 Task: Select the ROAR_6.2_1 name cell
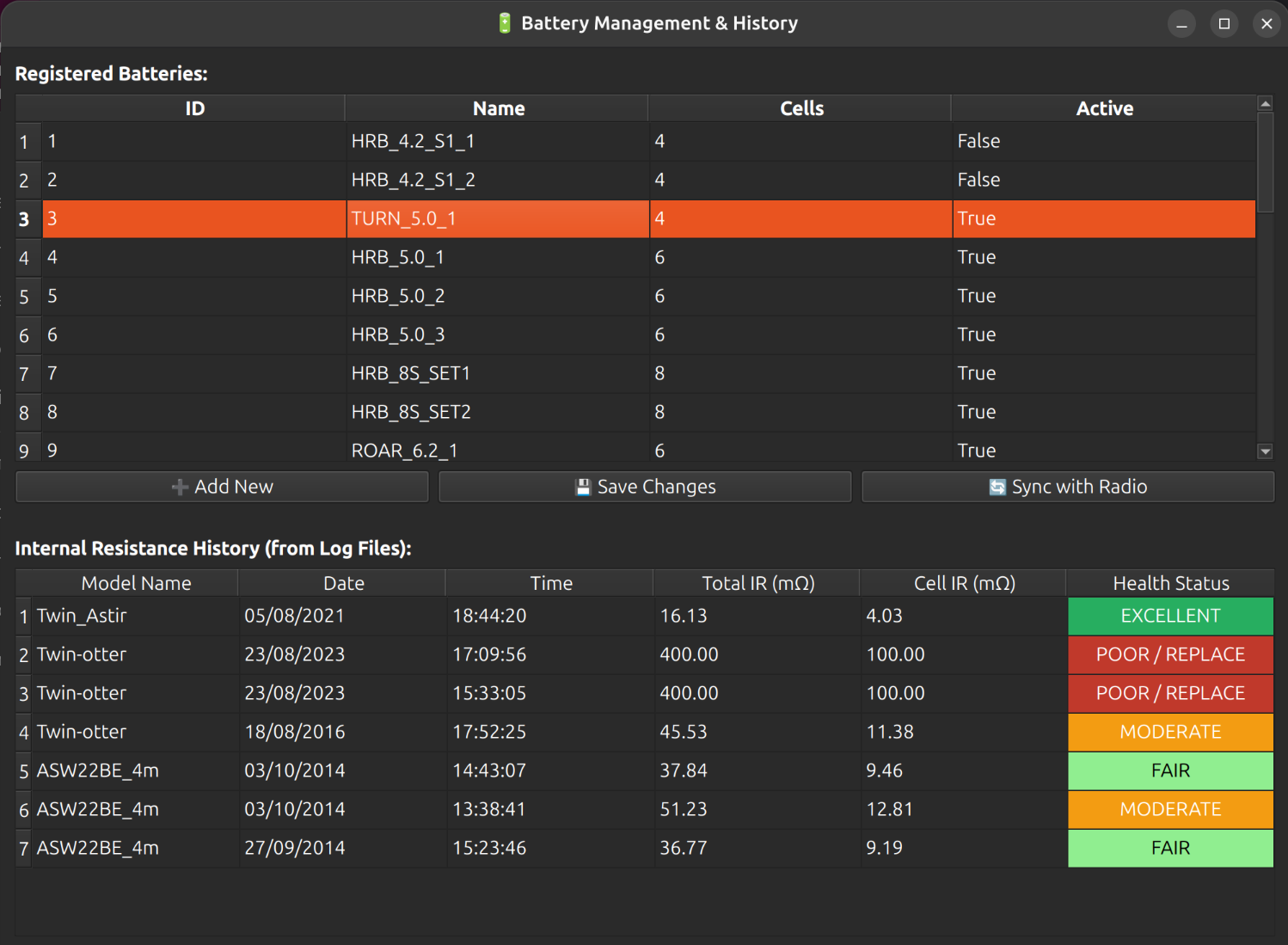point(498,448)
